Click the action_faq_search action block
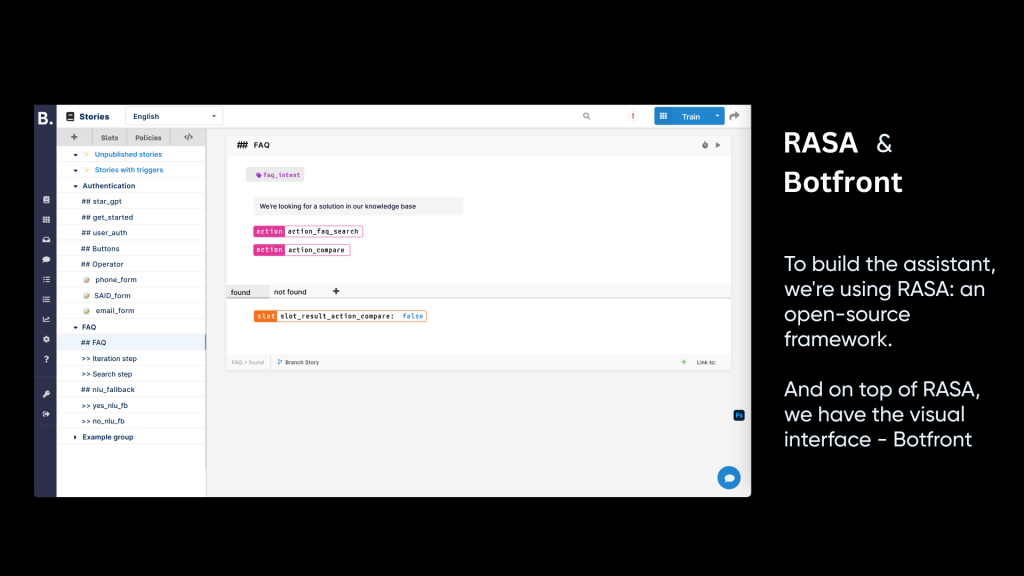Screen dimensions: 1024x576 click(x=308, y=231)
